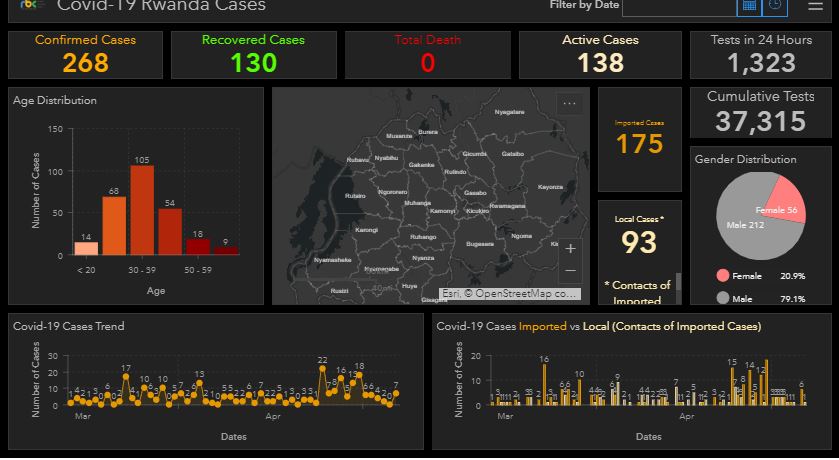Image resolution: width=839 pixels, height=460 pixels.
Task: Click the under-20 age bar showing 14
Action: point(86,249)
